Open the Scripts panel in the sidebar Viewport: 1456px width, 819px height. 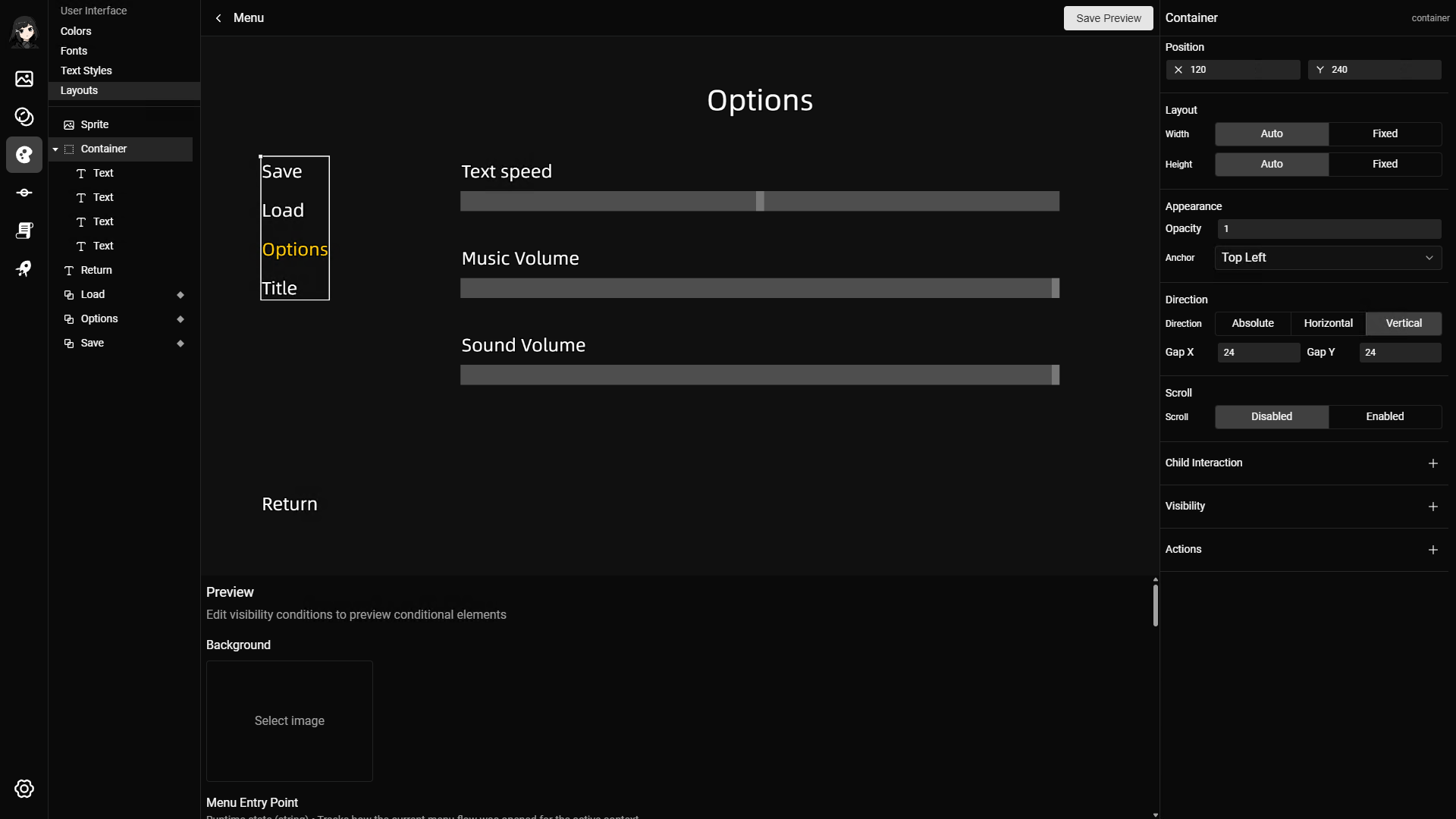(24, 231)
